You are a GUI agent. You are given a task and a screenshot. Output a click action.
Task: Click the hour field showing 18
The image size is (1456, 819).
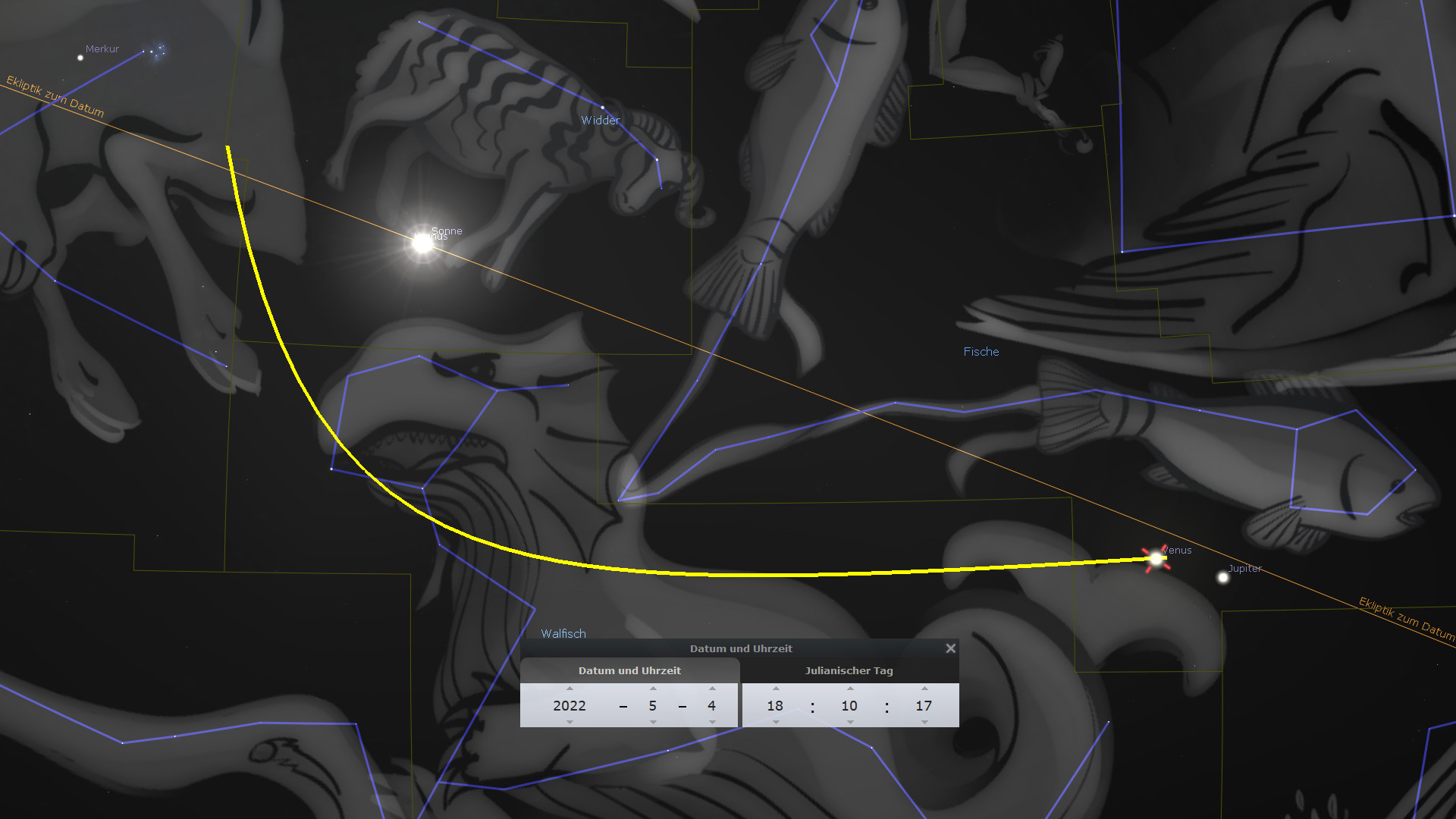[x=775, y=705]
